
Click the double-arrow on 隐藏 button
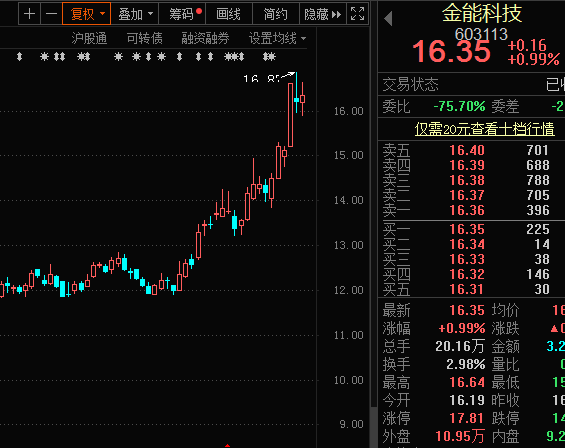pyautogui.click(x=336, y=15)
